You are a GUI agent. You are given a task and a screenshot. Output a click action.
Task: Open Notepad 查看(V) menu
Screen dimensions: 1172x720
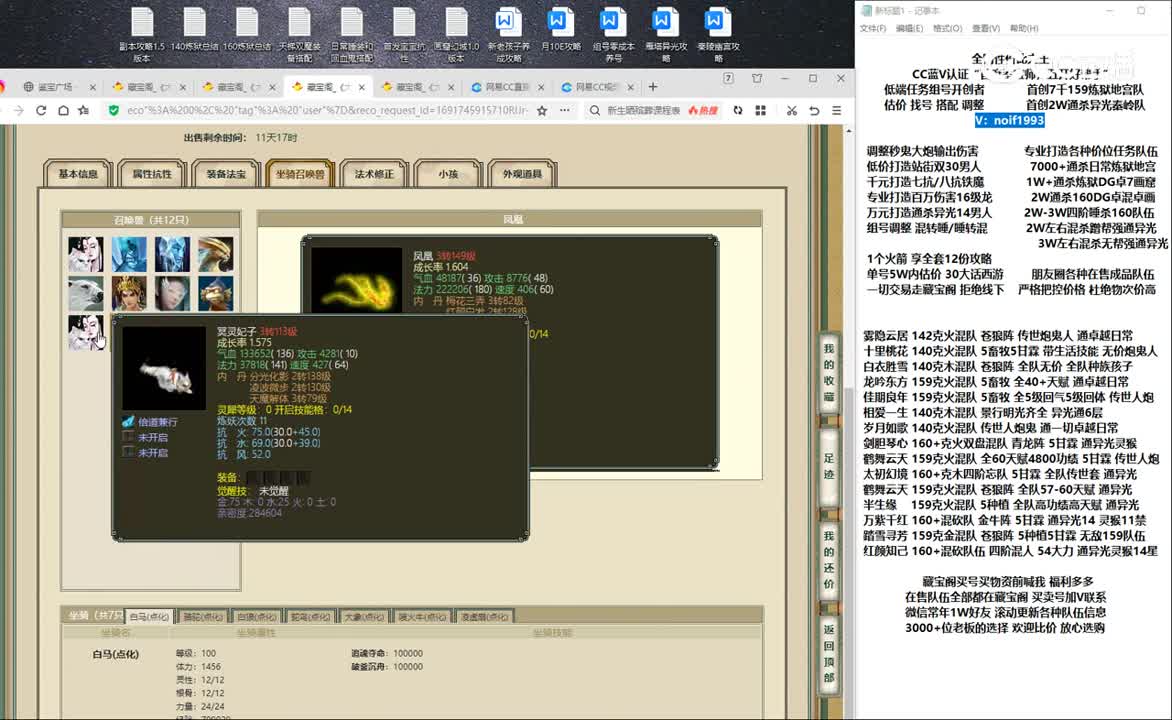(x=986, y=28)
